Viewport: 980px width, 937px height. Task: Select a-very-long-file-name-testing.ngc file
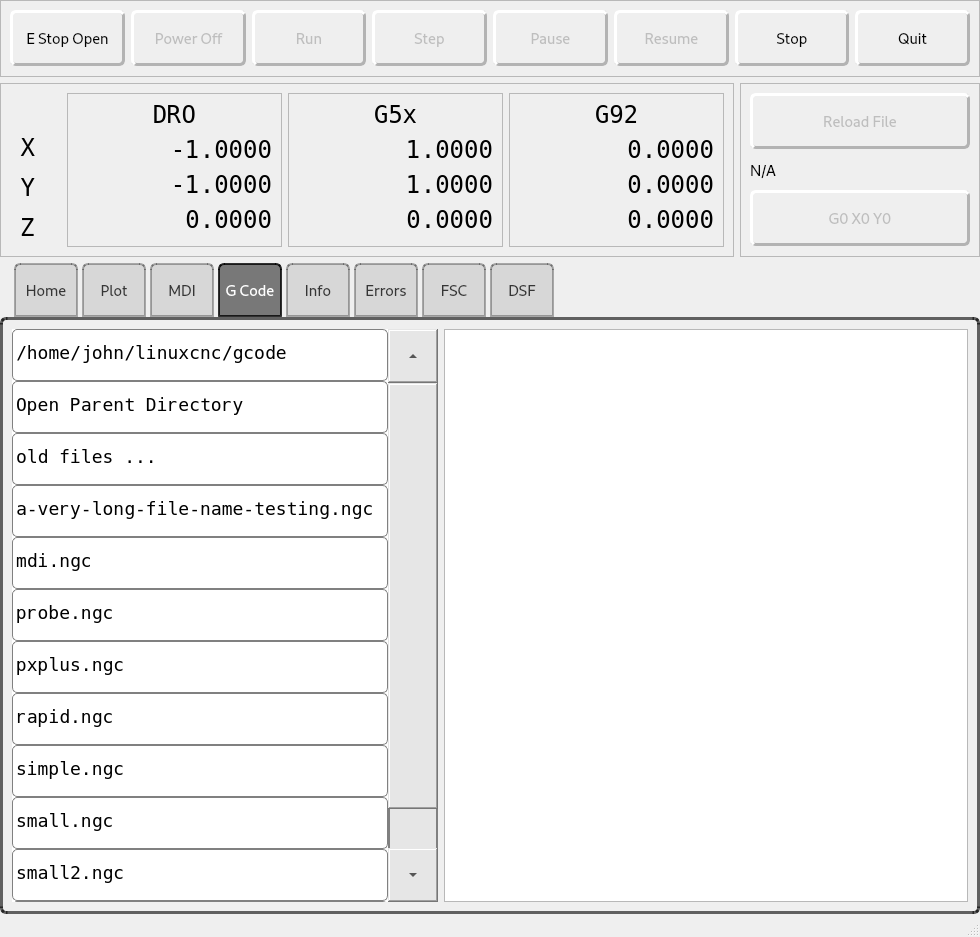200,510
